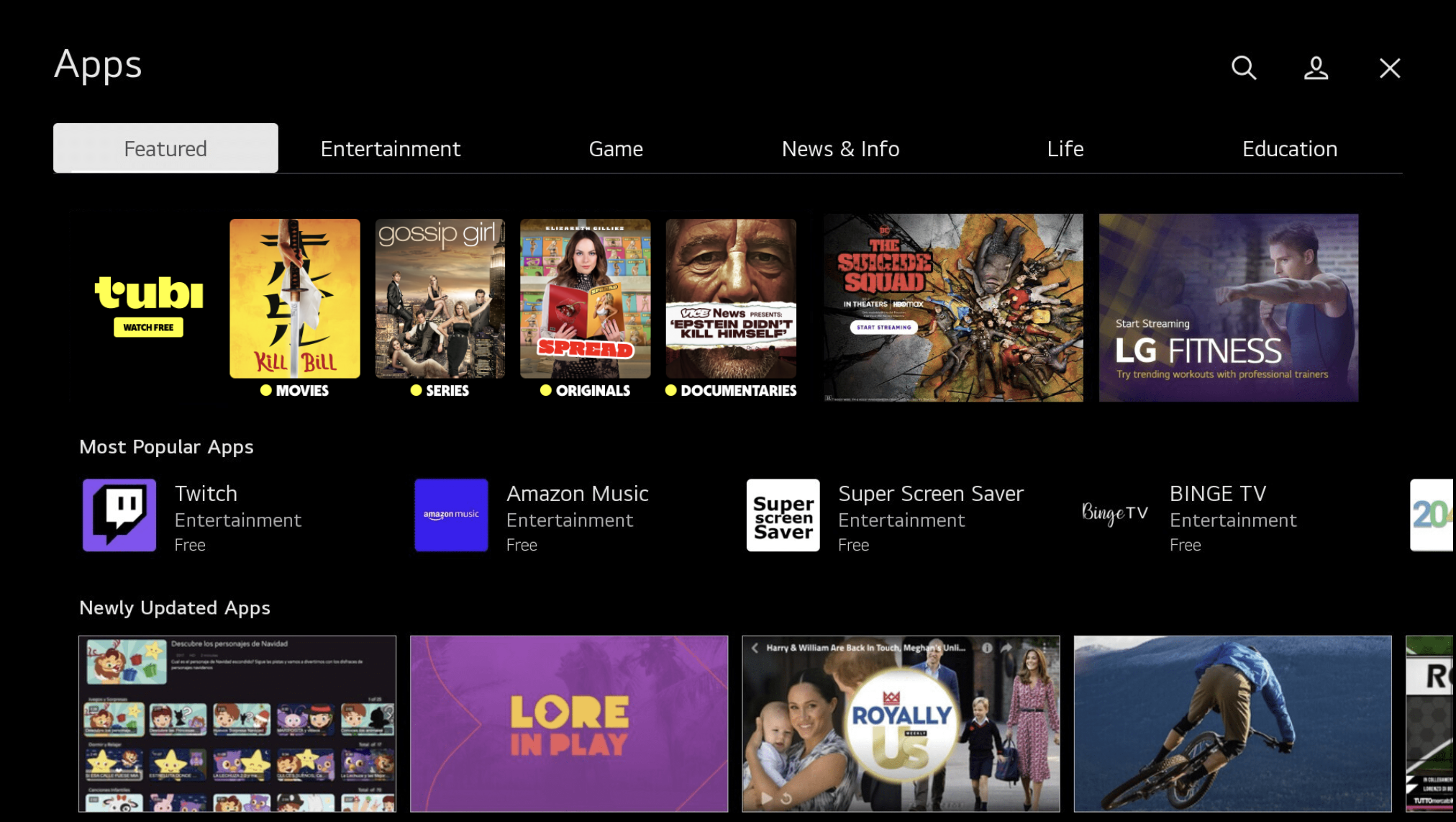
Task: Open the Royally Us app tile
Action: (x=901, y=723)
